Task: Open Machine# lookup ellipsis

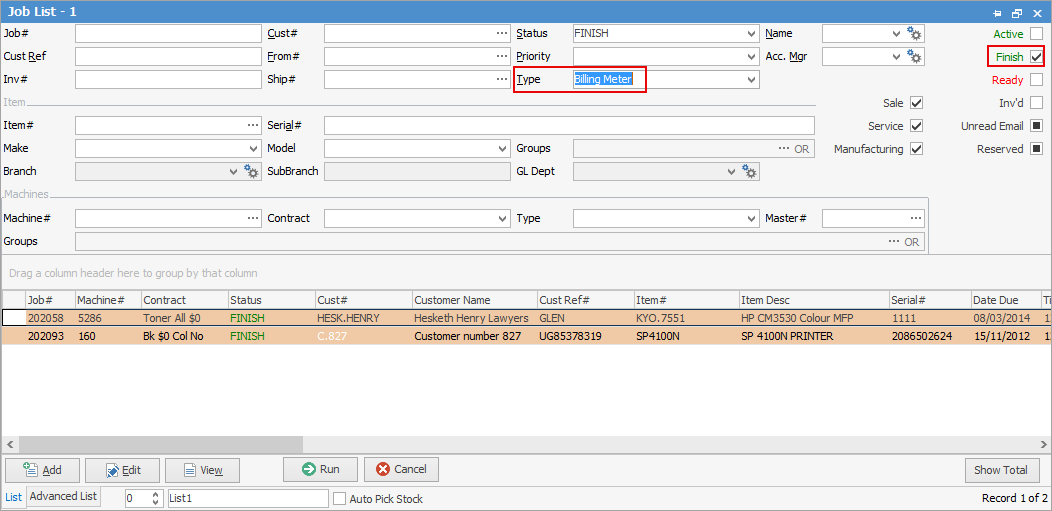Action: [x=253, y=218]
